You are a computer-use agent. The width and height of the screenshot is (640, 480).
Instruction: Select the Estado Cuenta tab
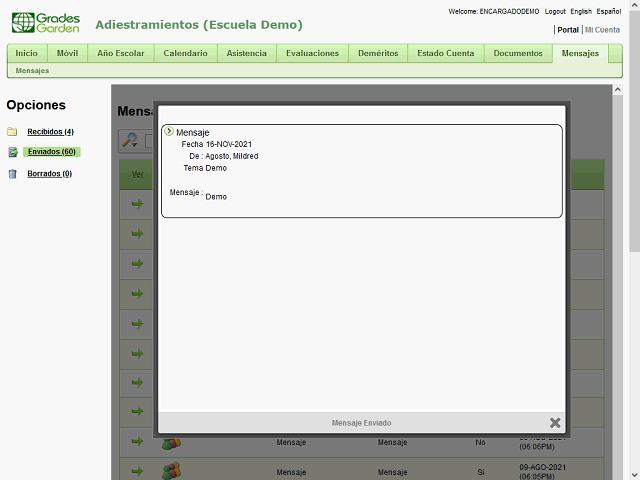(x=445, y=53)
